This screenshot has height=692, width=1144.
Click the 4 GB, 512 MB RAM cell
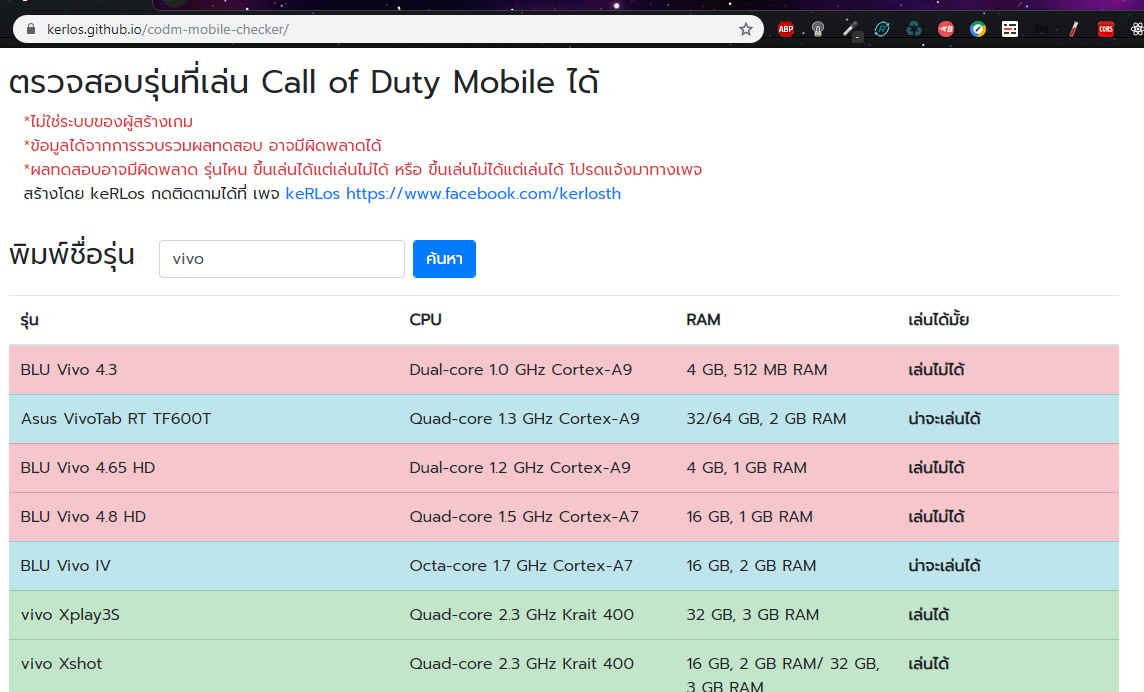(757, 369)
